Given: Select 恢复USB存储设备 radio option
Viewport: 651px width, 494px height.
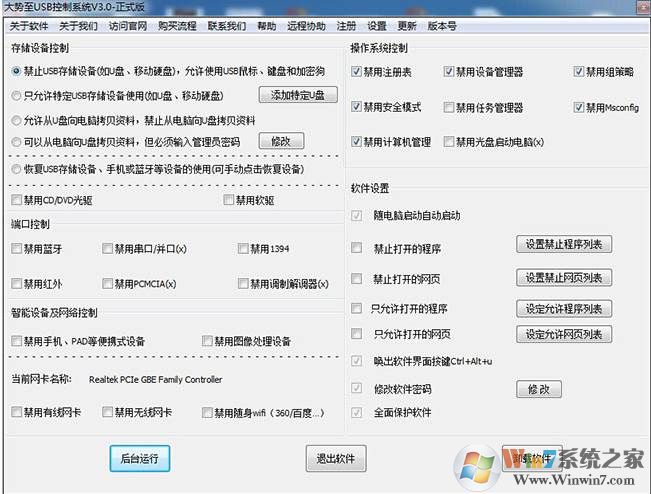Looking at the screenshot, I should pos(16,169).
